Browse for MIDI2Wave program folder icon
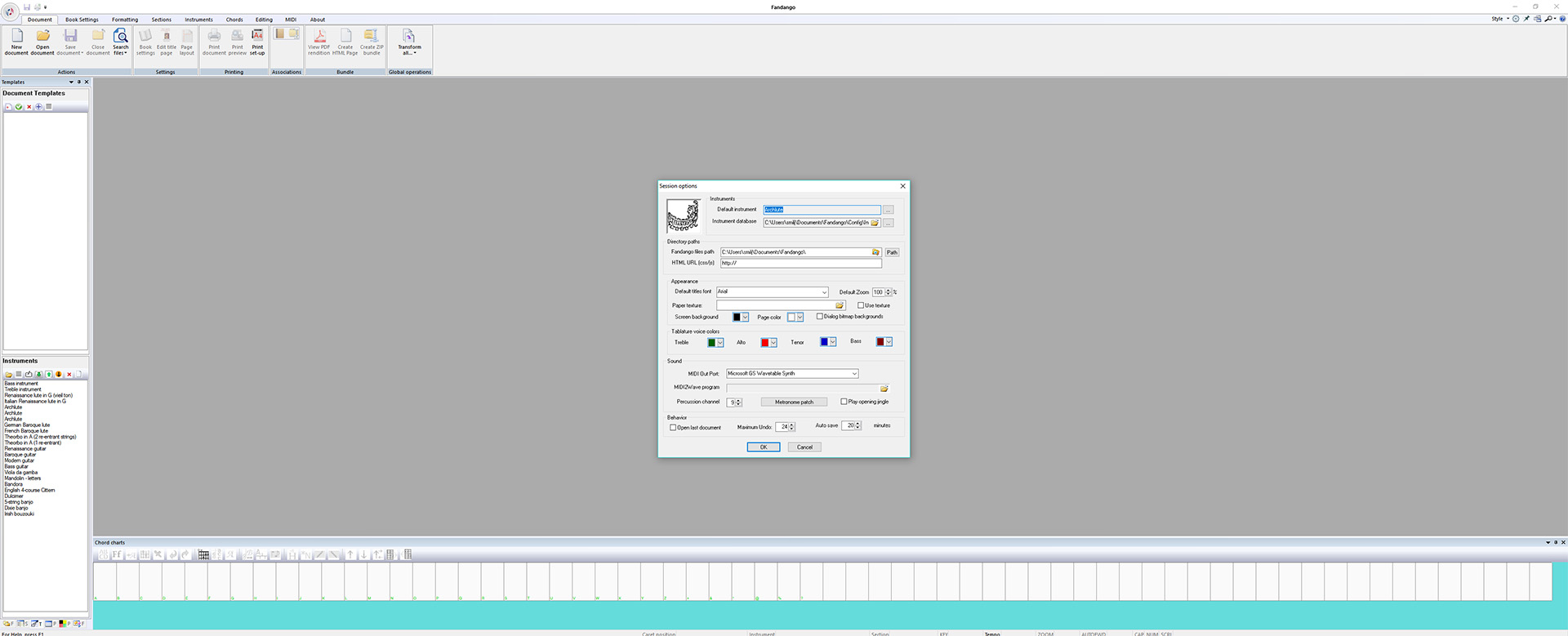This screenshot has height=636, width=1568. coord(884,388)
